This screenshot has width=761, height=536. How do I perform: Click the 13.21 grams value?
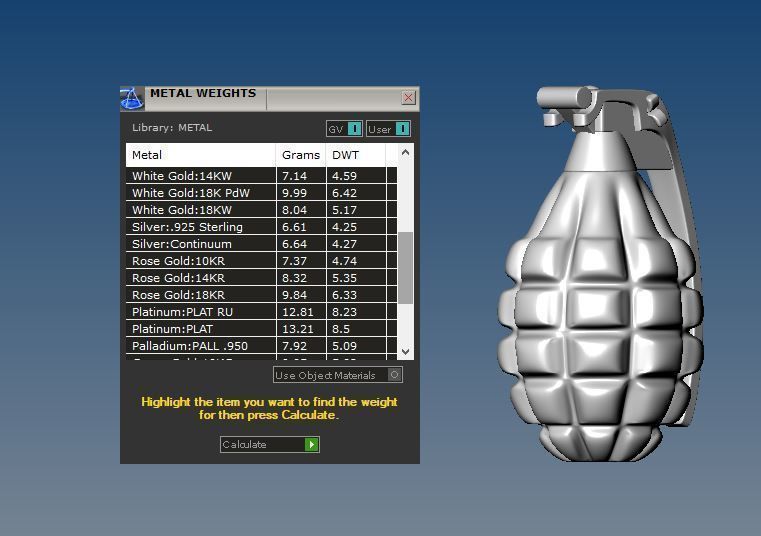tap(298, 329)
